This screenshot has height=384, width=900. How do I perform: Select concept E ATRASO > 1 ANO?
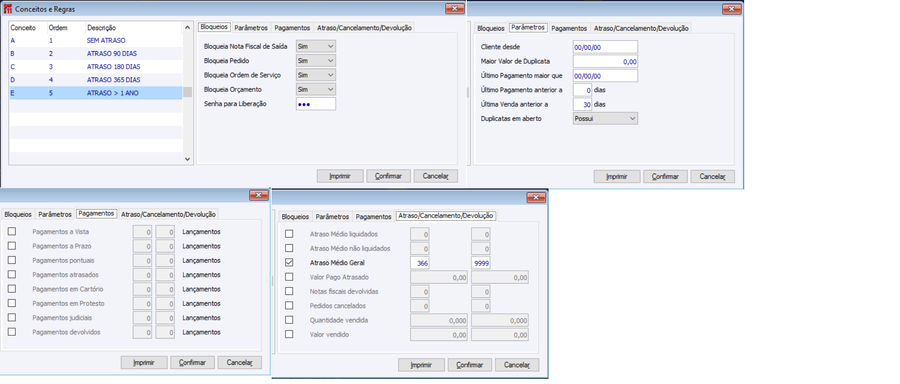(x=96, y=92)
